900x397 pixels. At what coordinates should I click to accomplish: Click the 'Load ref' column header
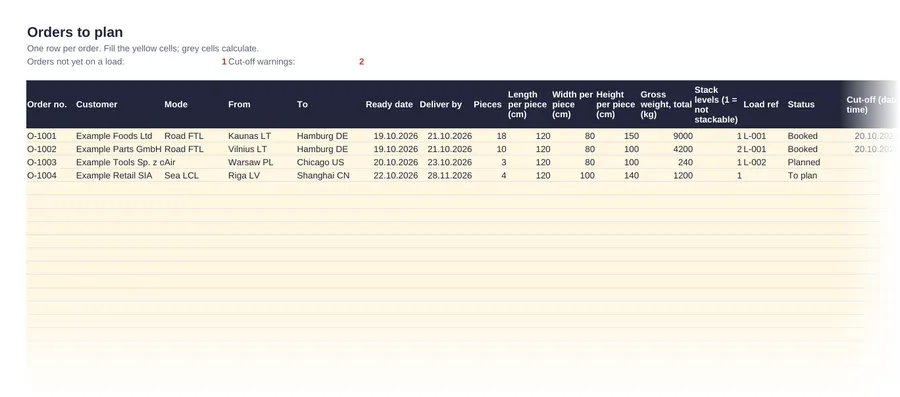(761, 104)
